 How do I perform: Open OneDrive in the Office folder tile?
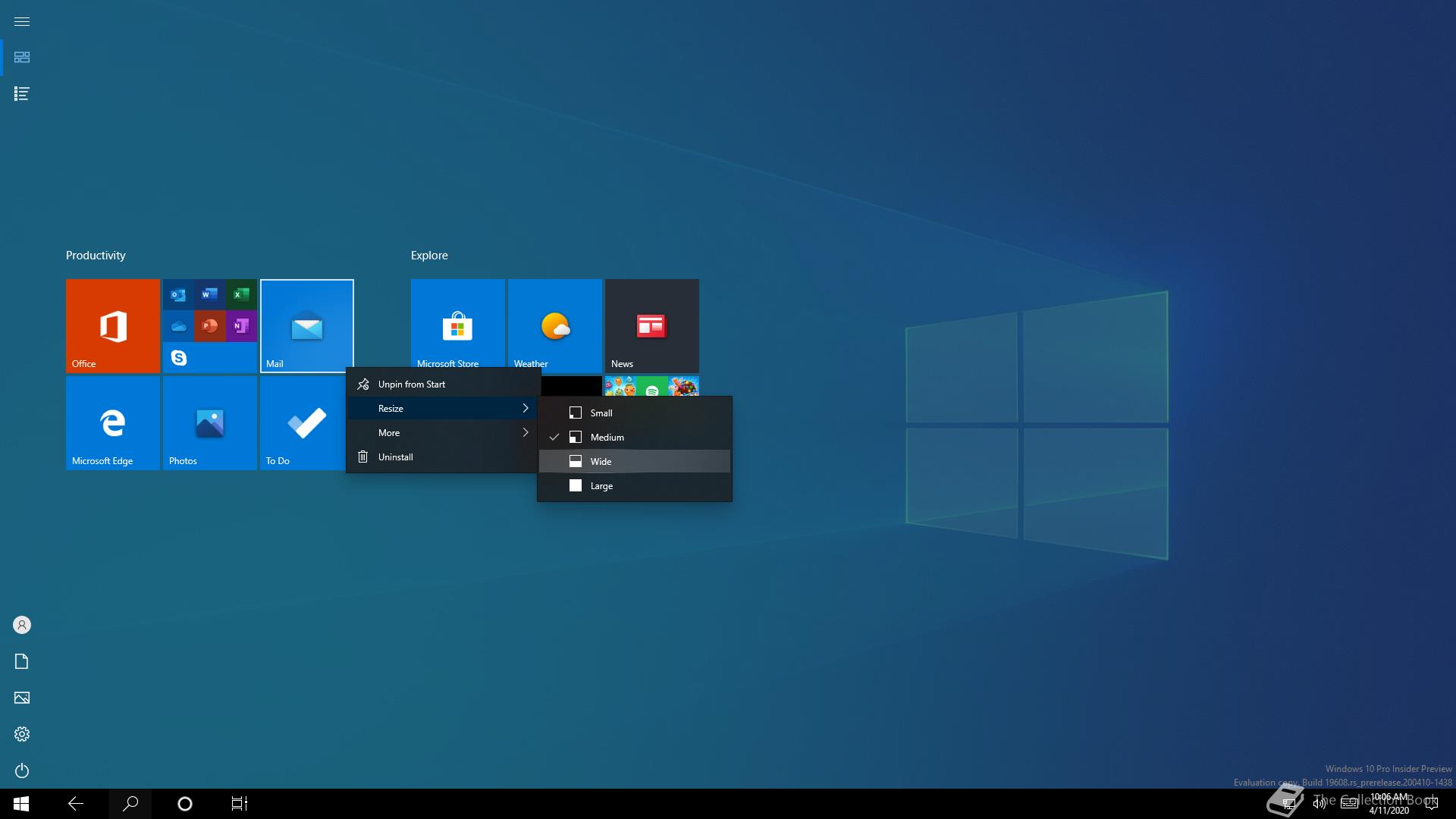(178, 326)
